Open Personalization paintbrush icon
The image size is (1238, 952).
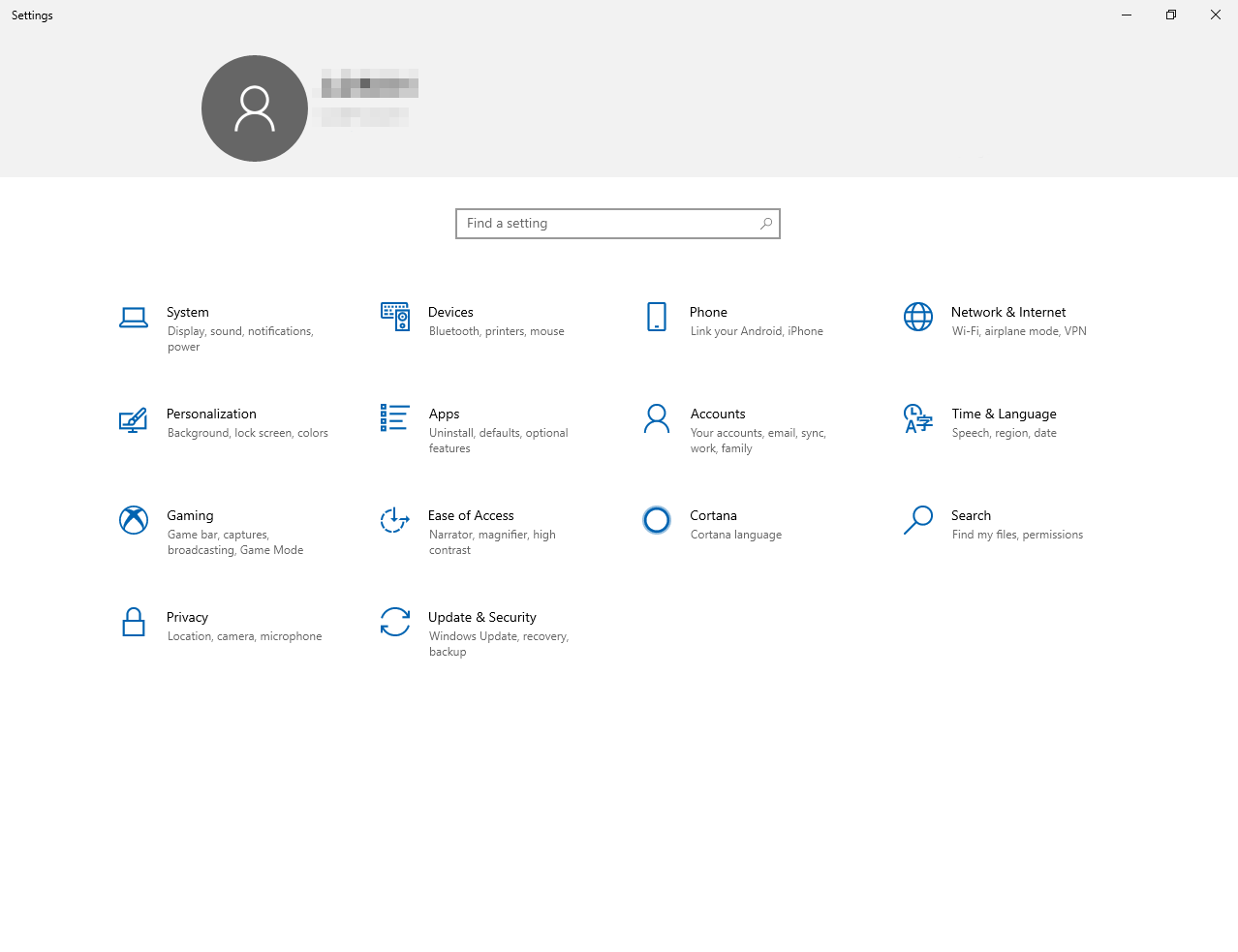point(134,419)
